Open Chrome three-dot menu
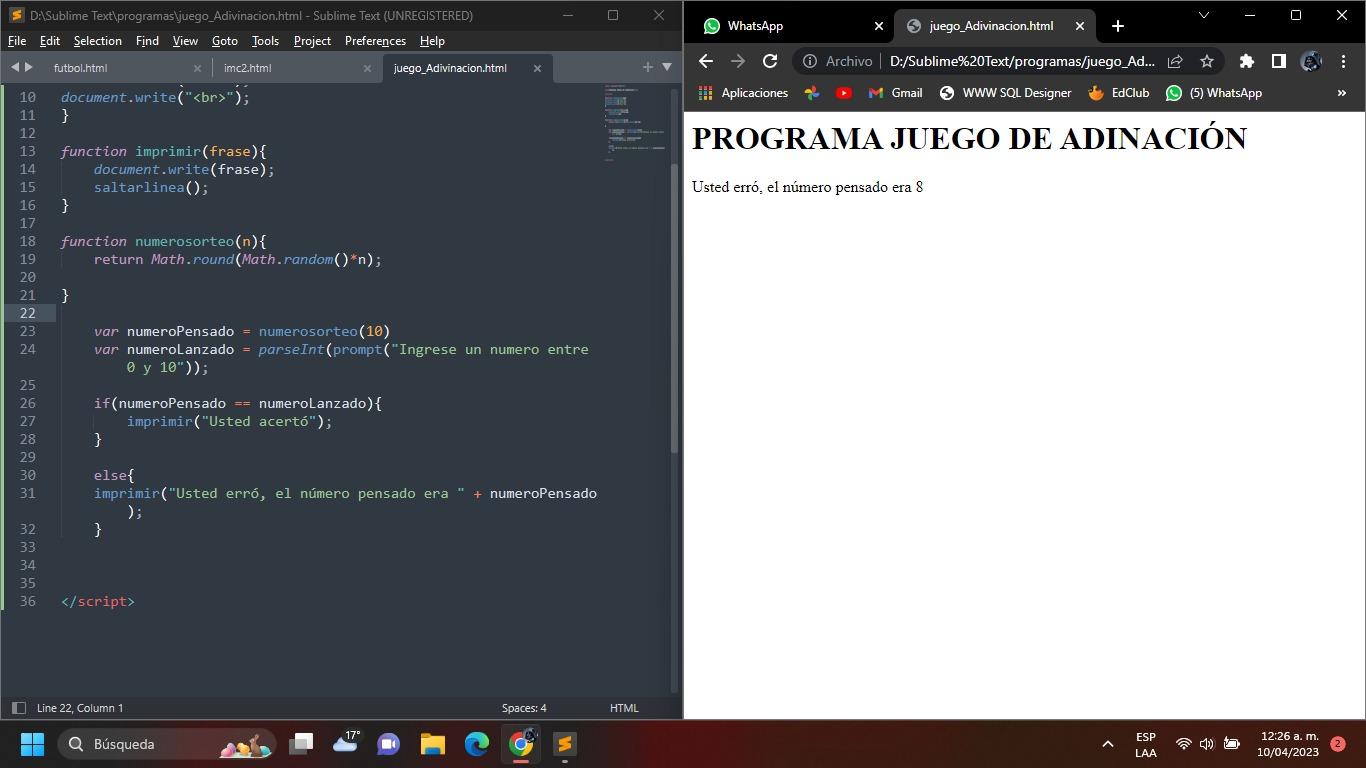This screenshot has width=1366, height=768. click(x=1343, y=61)
